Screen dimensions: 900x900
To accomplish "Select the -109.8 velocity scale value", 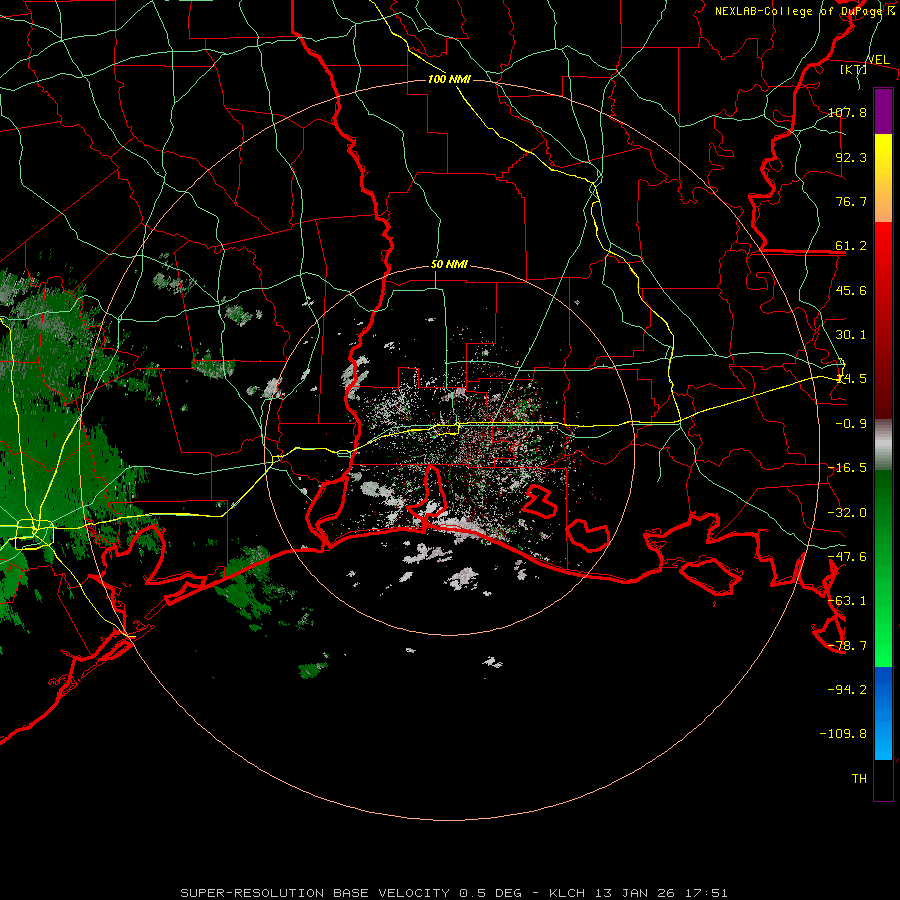I will 843,734.
